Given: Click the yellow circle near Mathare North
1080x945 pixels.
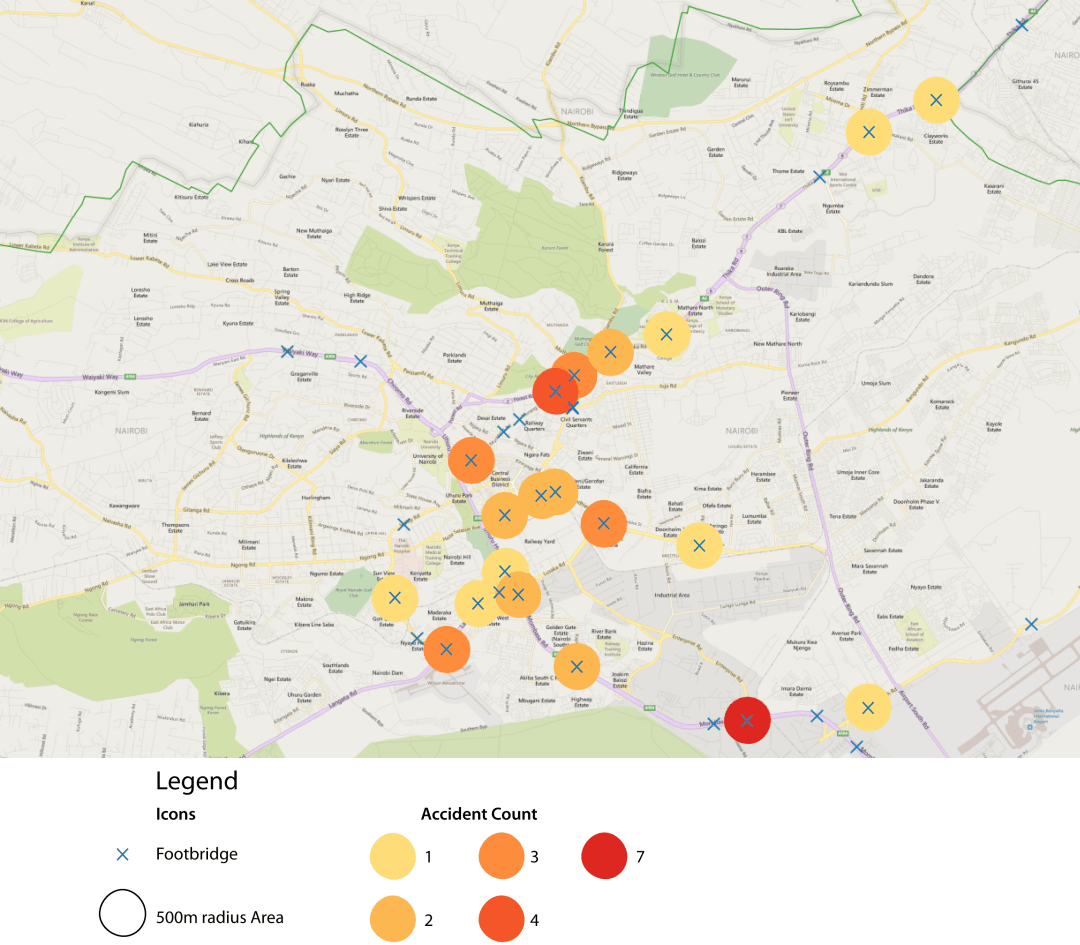Looking at the screenshot, I should point(666,334).
